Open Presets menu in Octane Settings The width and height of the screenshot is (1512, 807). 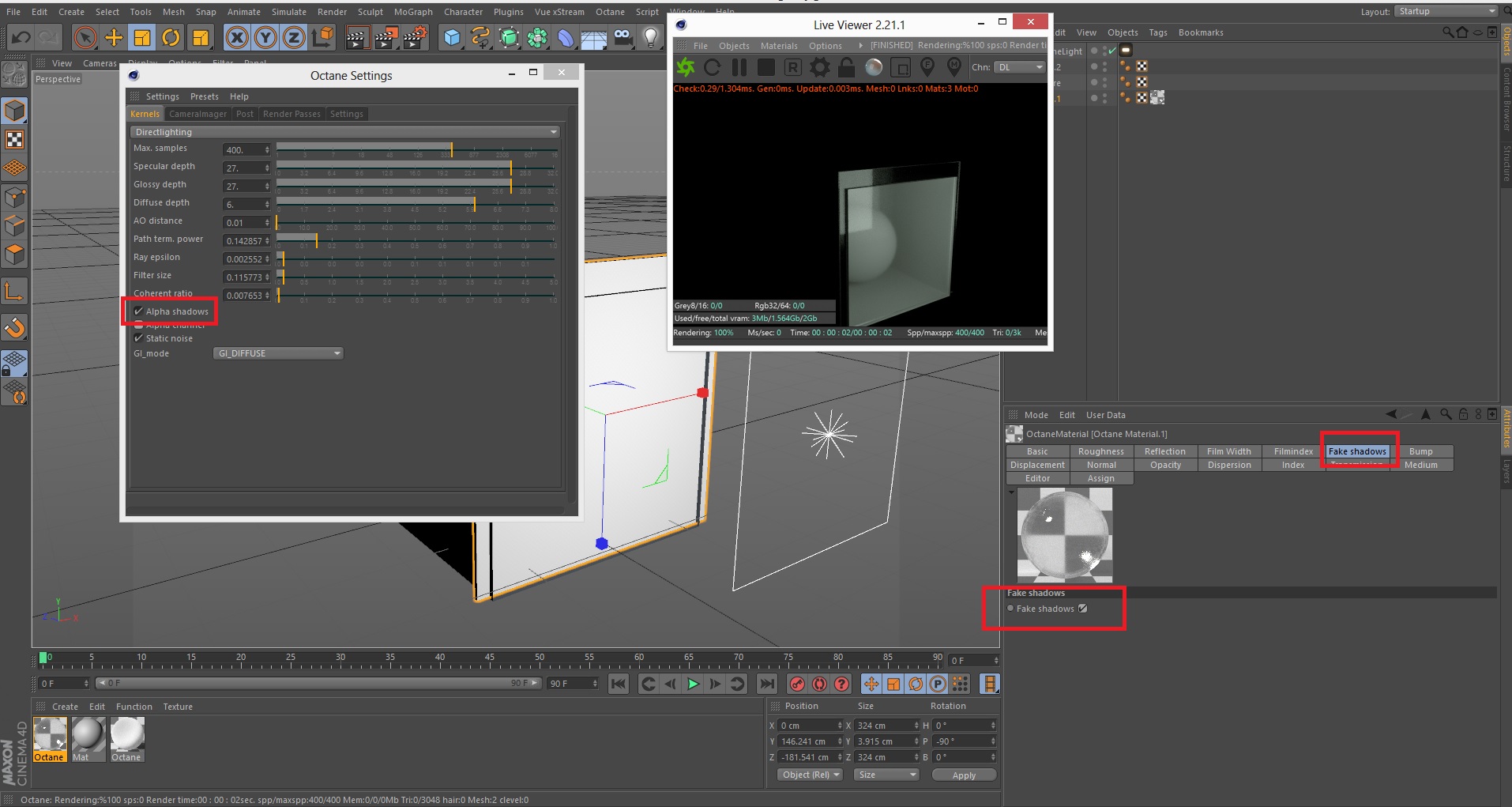tap(205, 96)
